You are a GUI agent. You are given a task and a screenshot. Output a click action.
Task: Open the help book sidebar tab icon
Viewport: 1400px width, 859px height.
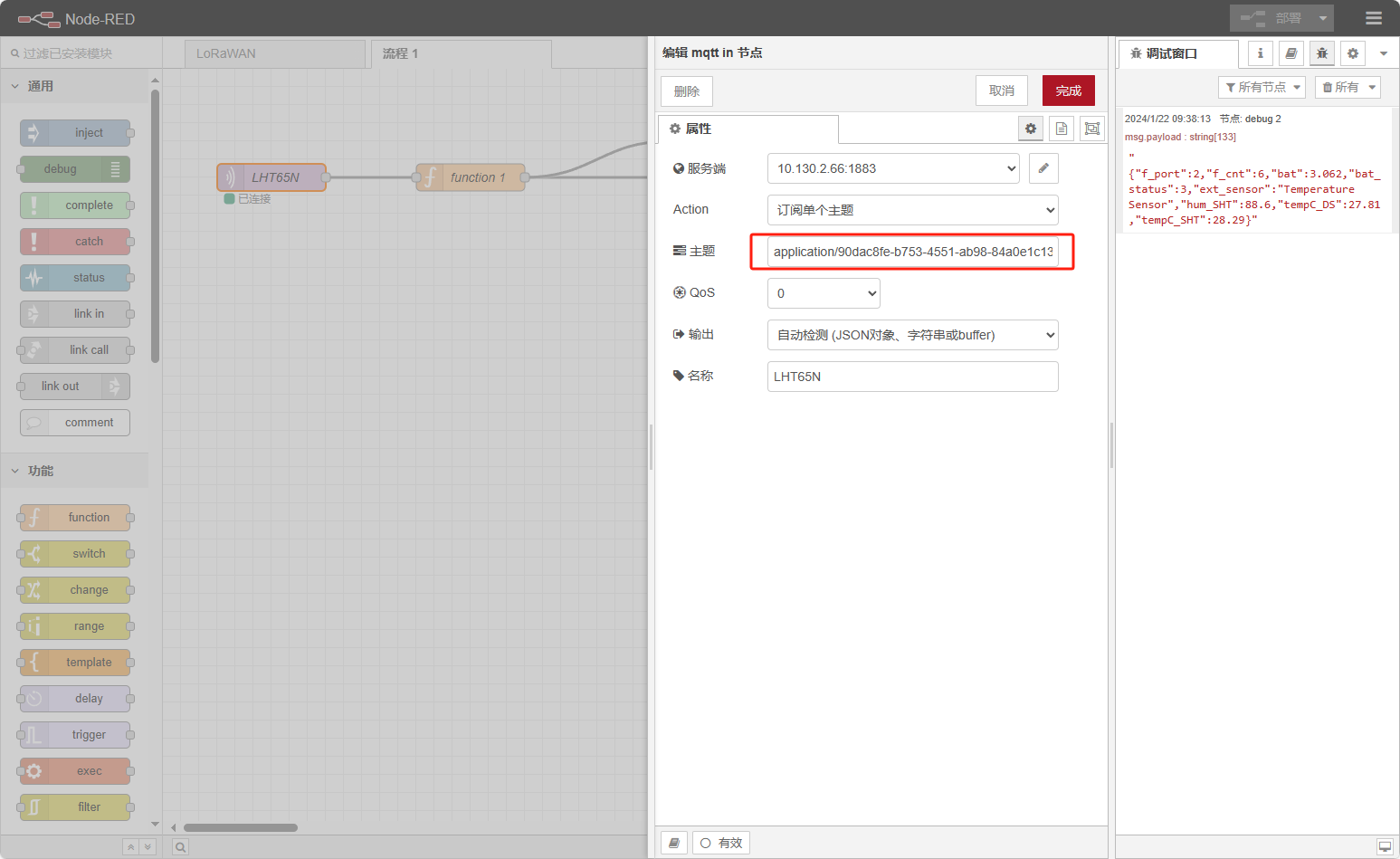point(1290,53)
